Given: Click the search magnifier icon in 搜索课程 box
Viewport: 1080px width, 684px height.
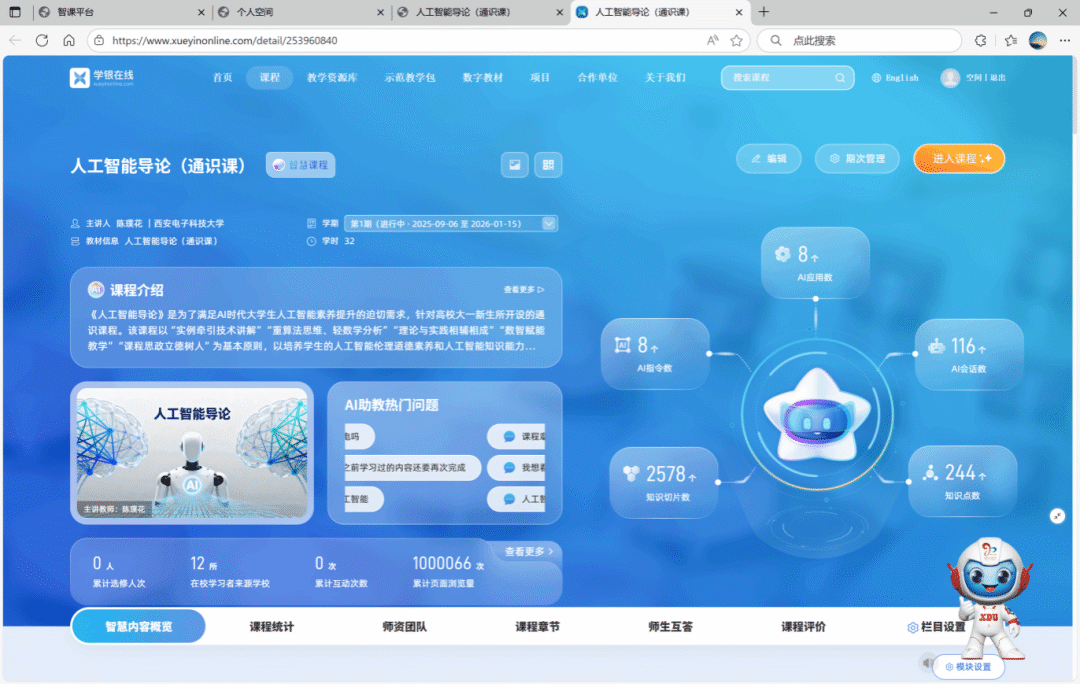Looking at the screenshot, I should pyautogui.click(x=840, y=78).
